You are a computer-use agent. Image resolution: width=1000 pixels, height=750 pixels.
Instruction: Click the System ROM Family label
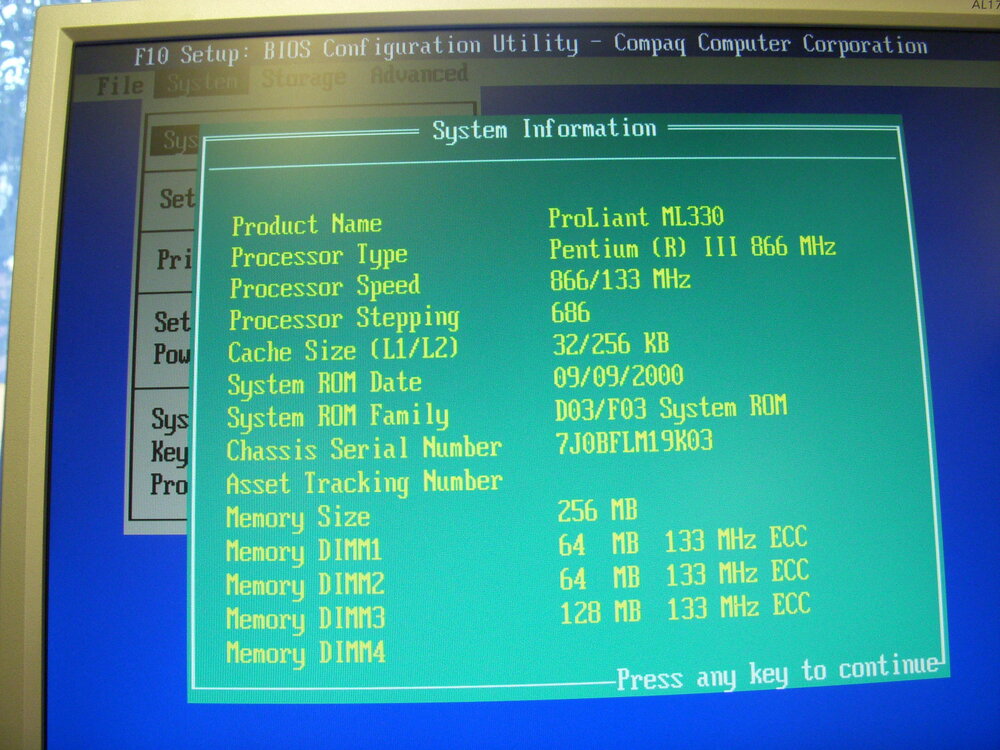[338, 416]
